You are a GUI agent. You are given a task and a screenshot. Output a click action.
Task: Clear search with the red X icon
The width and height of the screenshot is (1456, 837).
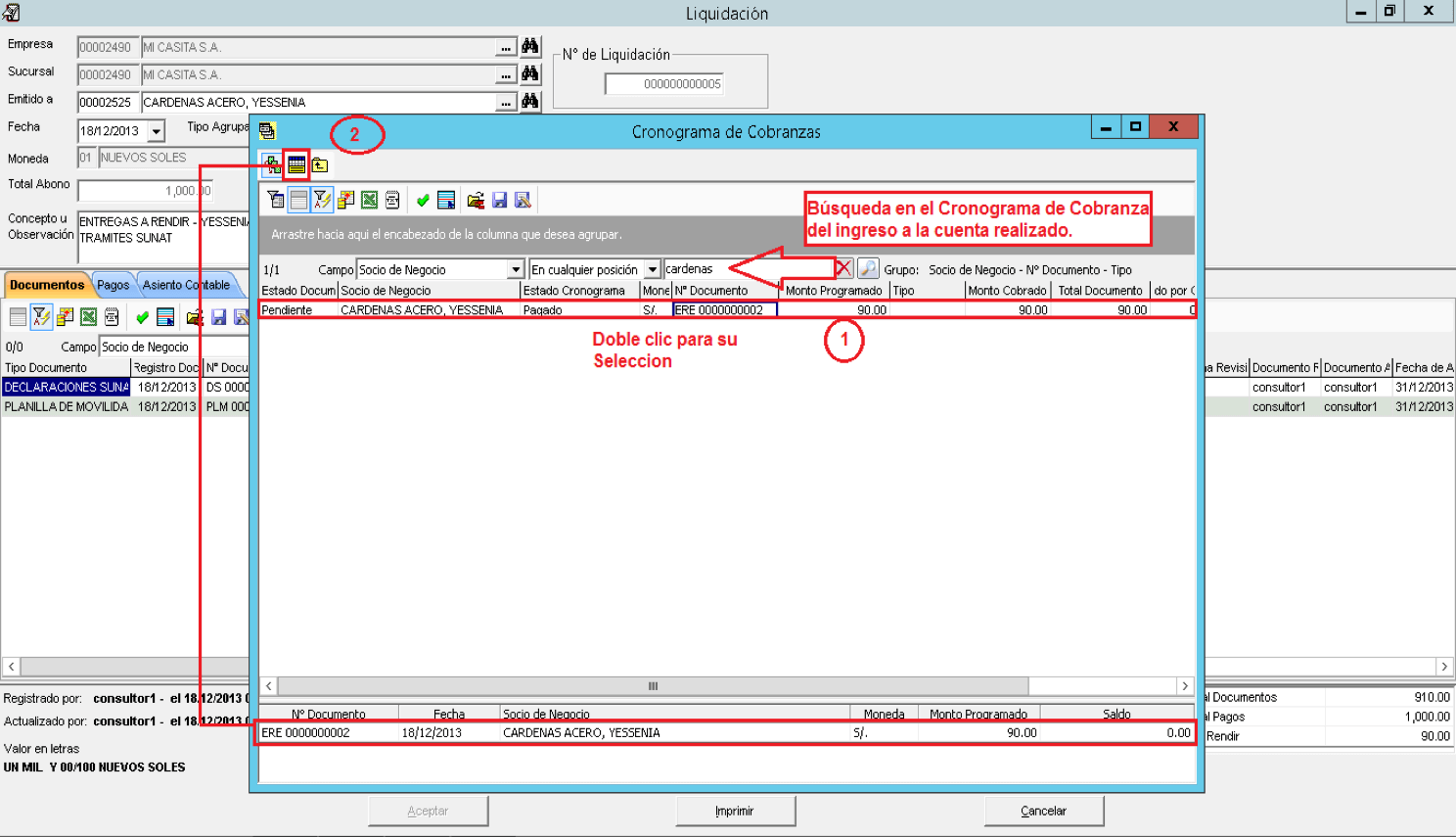[843, 268]
